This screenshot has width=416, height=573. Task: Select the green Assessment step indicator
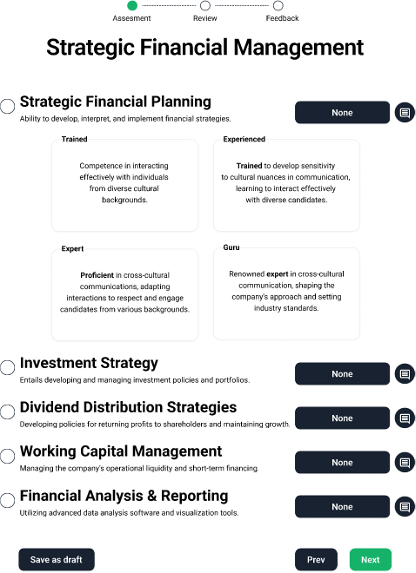(x=132, y=5)
